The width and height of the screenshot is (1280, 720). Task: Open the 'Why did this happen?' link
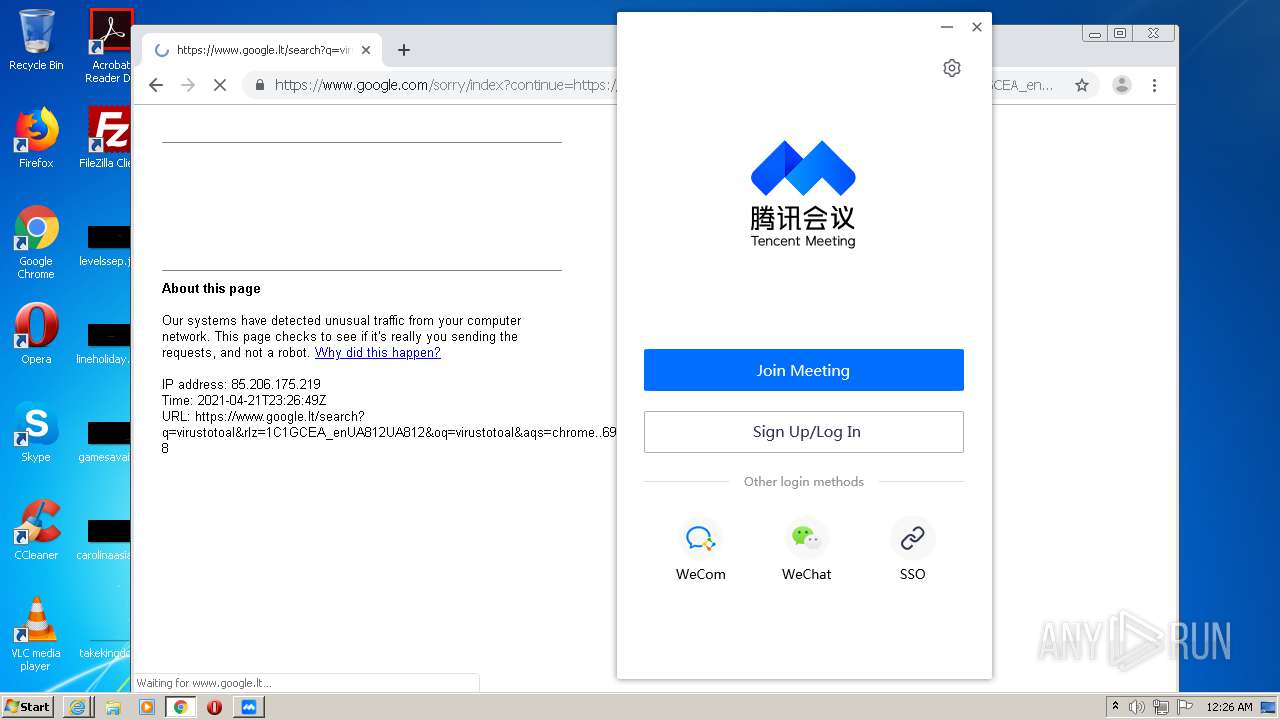tap(378, 353)
